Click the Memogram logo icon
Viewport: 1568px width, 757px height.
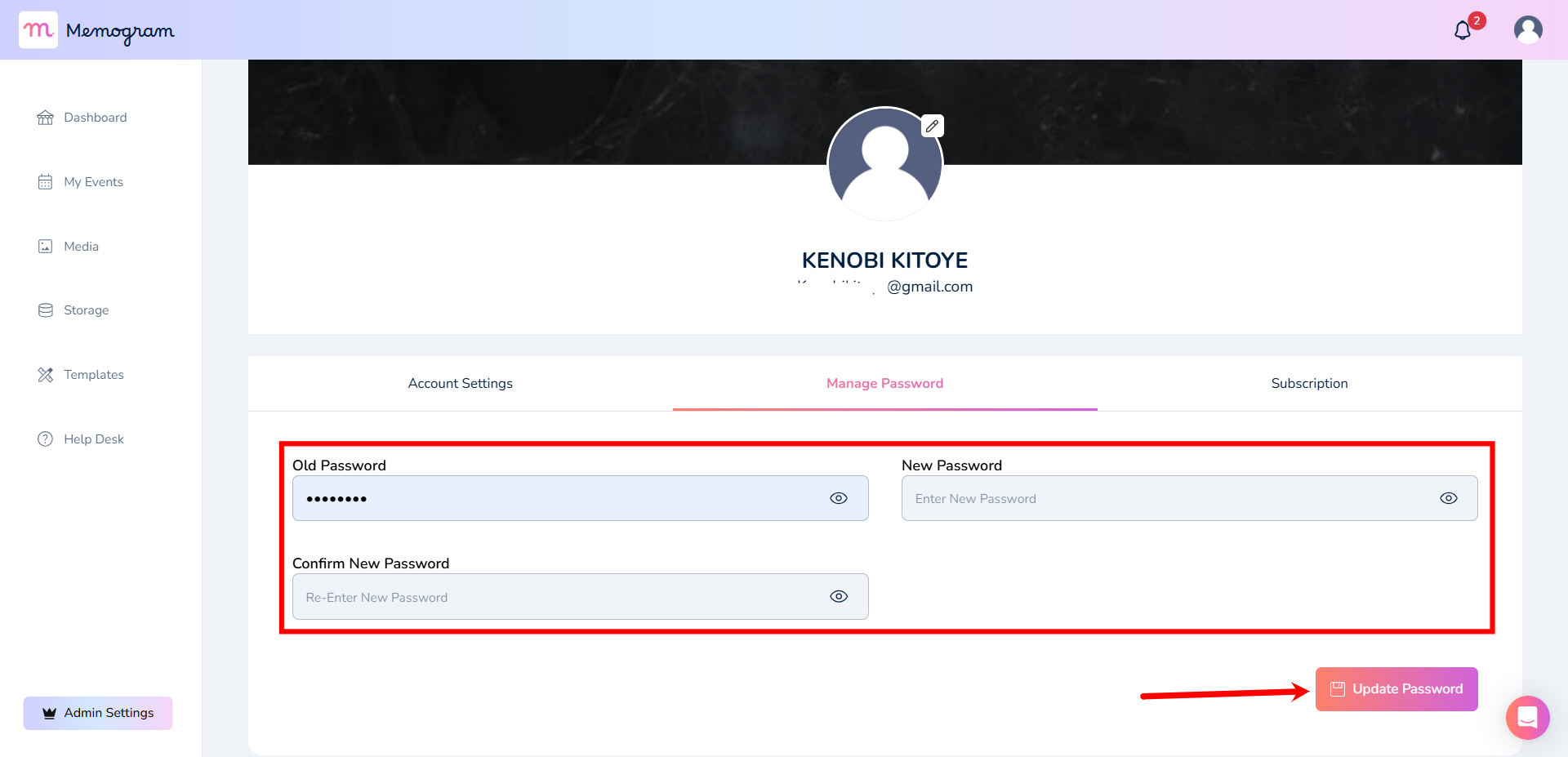pyautogui.click(x=38, y=30)
